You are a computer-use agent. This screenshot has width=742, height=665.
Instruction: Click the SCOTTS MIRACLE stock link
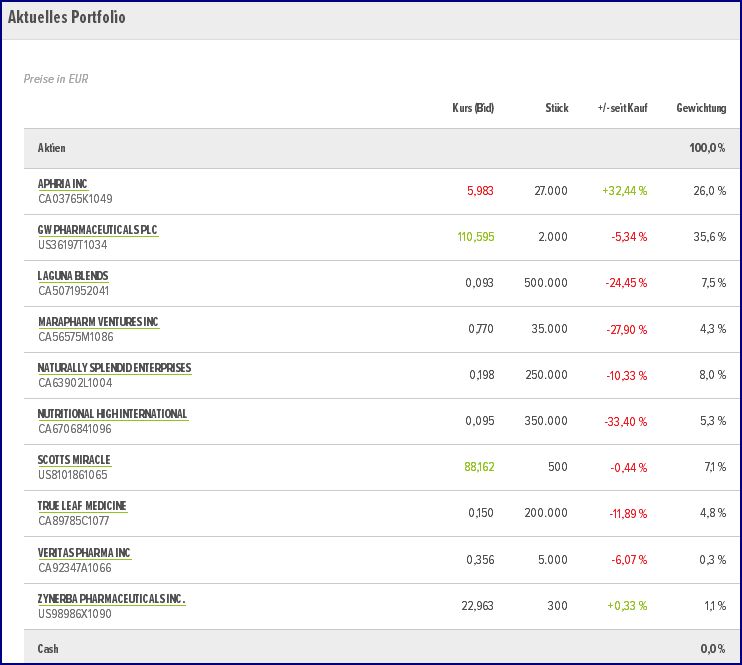click(74, 460)
